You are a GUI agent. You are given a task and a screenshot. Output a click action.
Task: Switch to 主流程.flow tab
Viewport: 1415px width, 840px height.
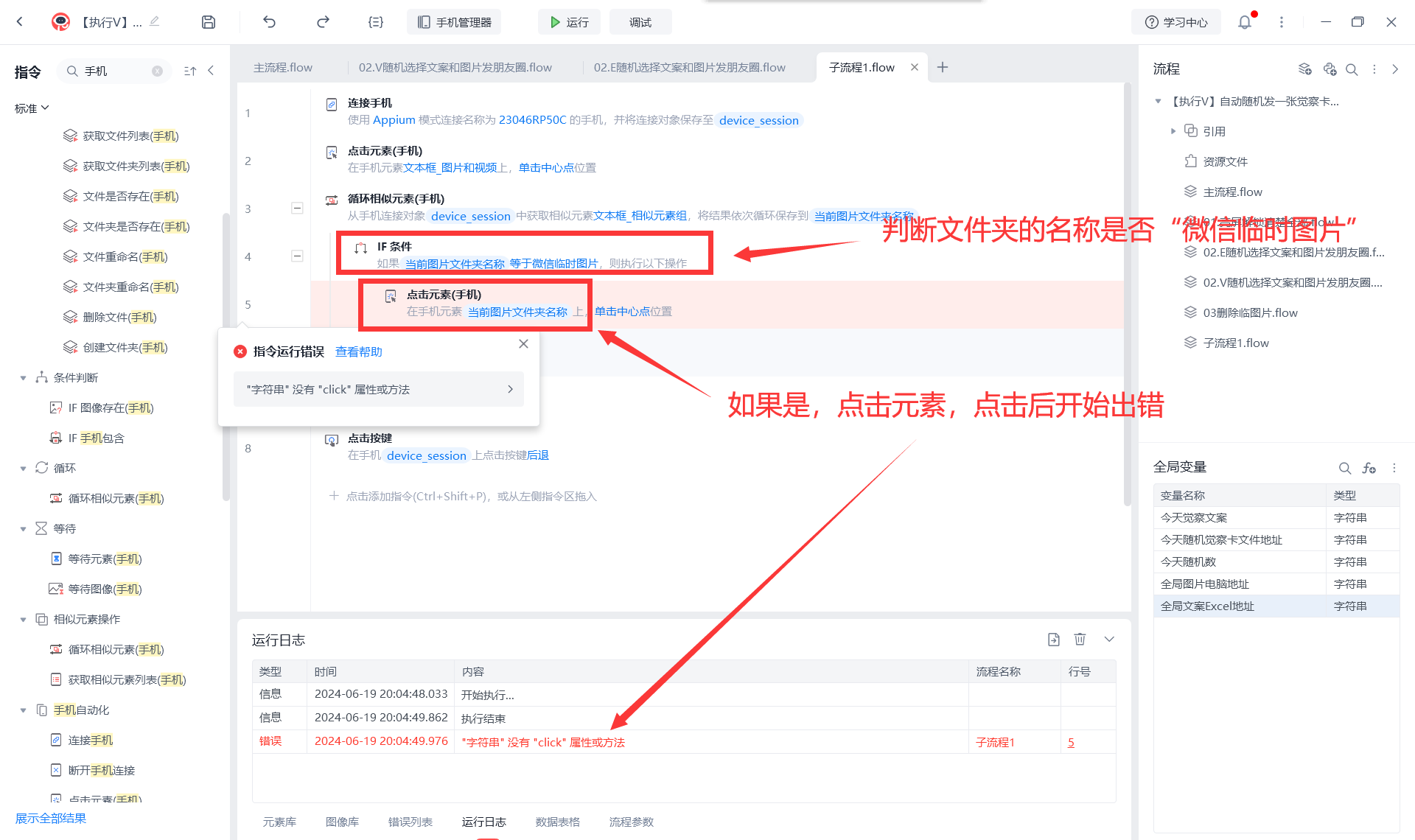(283, 68)
